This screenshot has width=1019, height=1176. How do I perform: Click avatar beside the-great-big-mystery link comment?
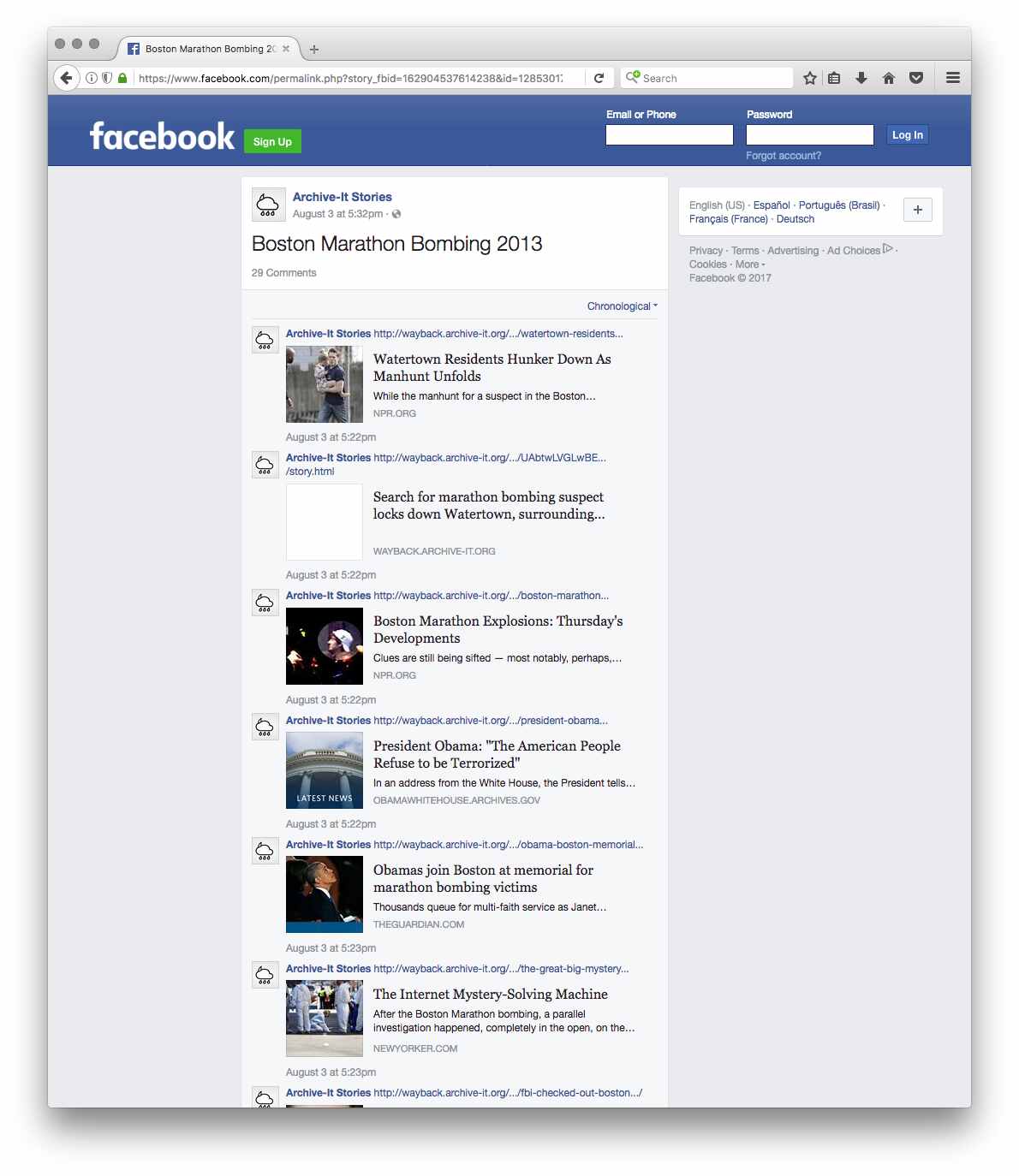tap(265, 975)
